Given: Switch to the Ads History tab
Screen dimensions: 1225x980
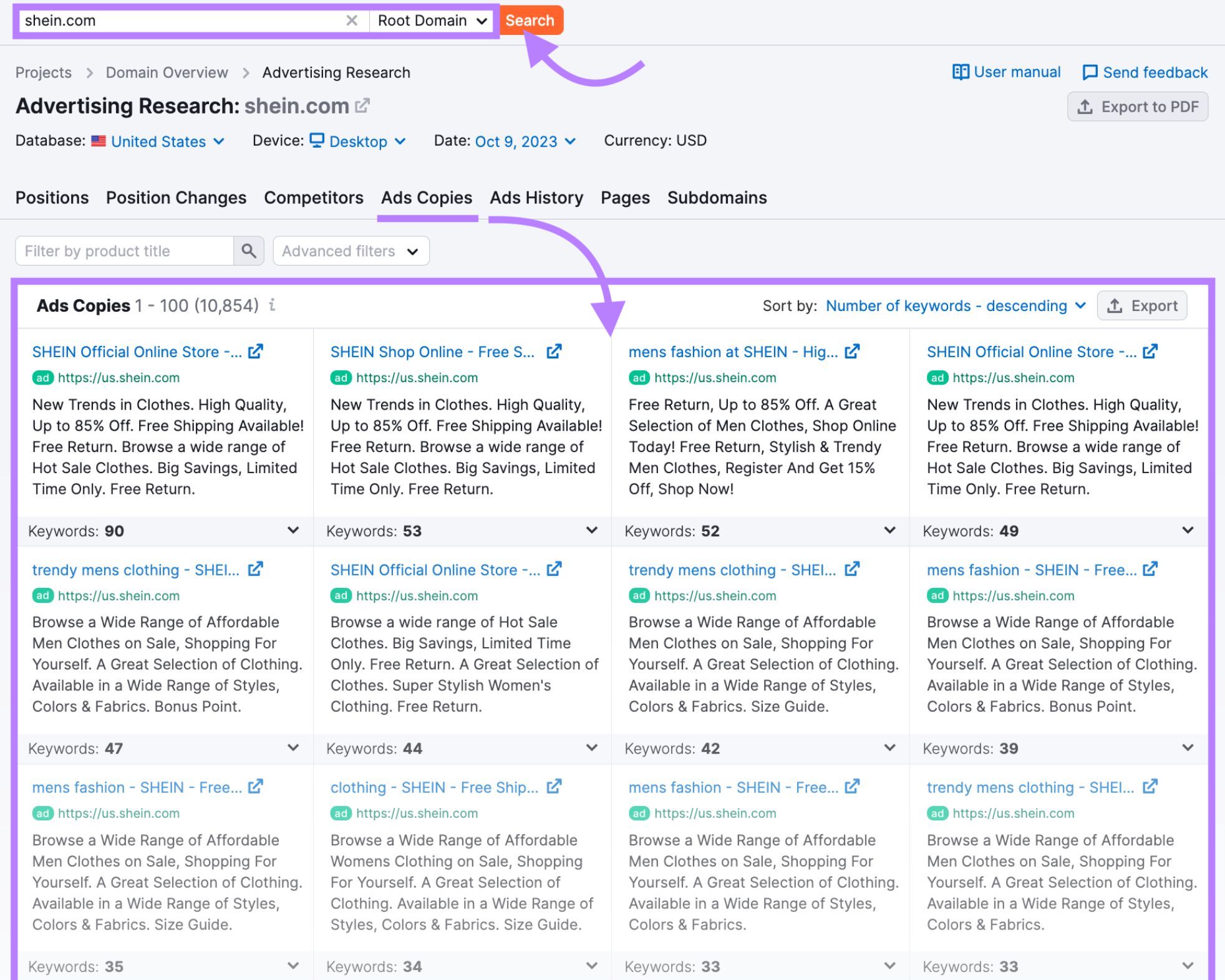Looking at the screenshot, I should (x=536, y=198).
